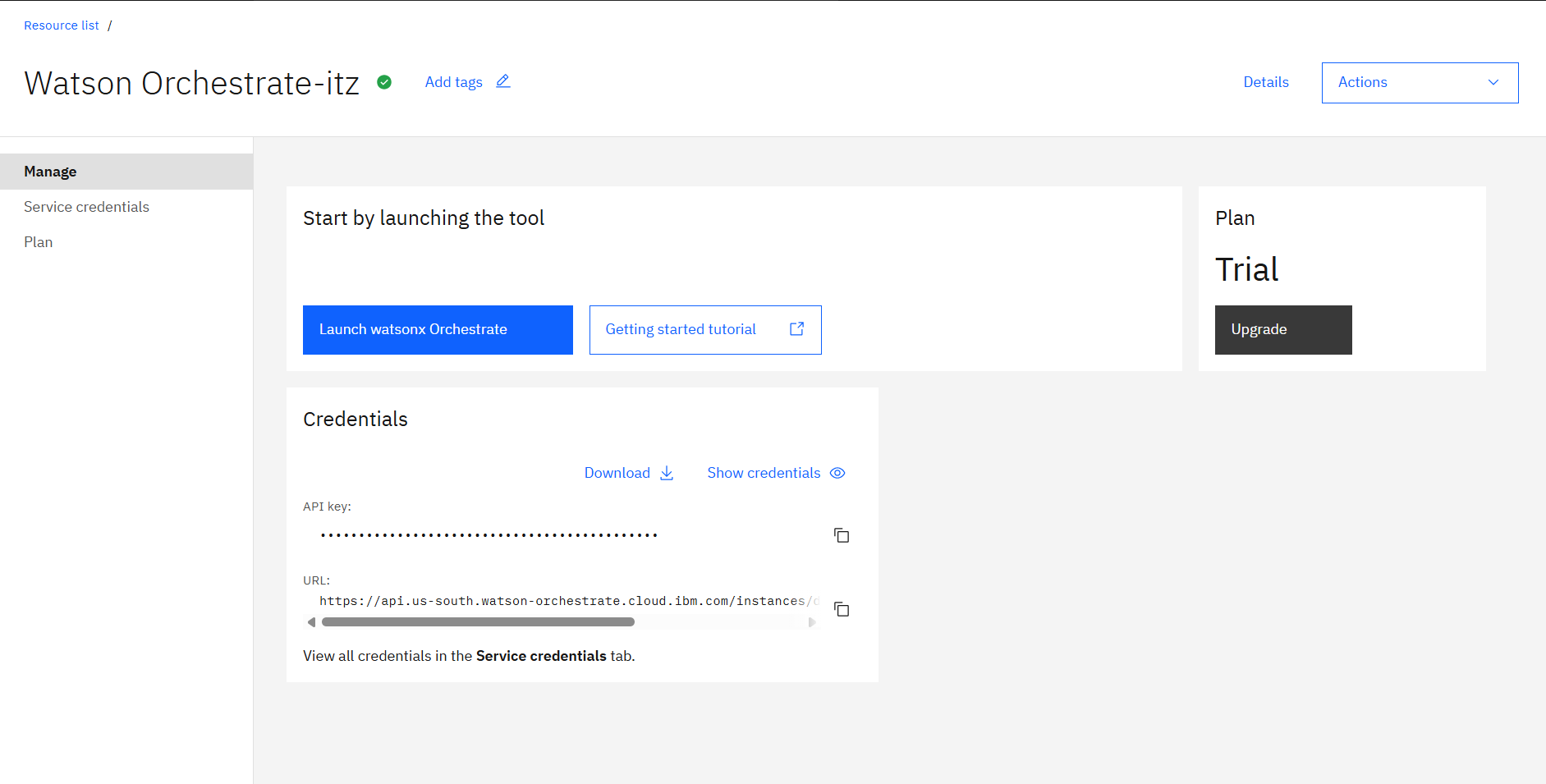Click the URL value text
1546x784 pixels.
click(569, 601)
